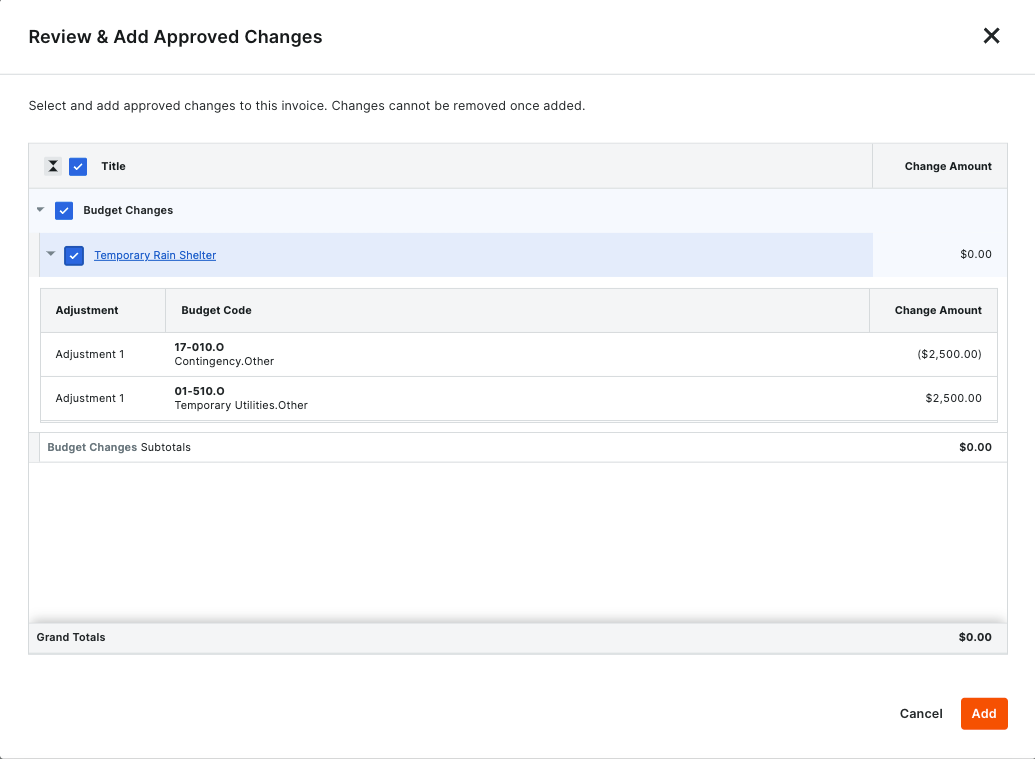Collapse the Temporary Rain Shelter row arrow
This screenshot has height=759, width=1035.
point(51,254)
